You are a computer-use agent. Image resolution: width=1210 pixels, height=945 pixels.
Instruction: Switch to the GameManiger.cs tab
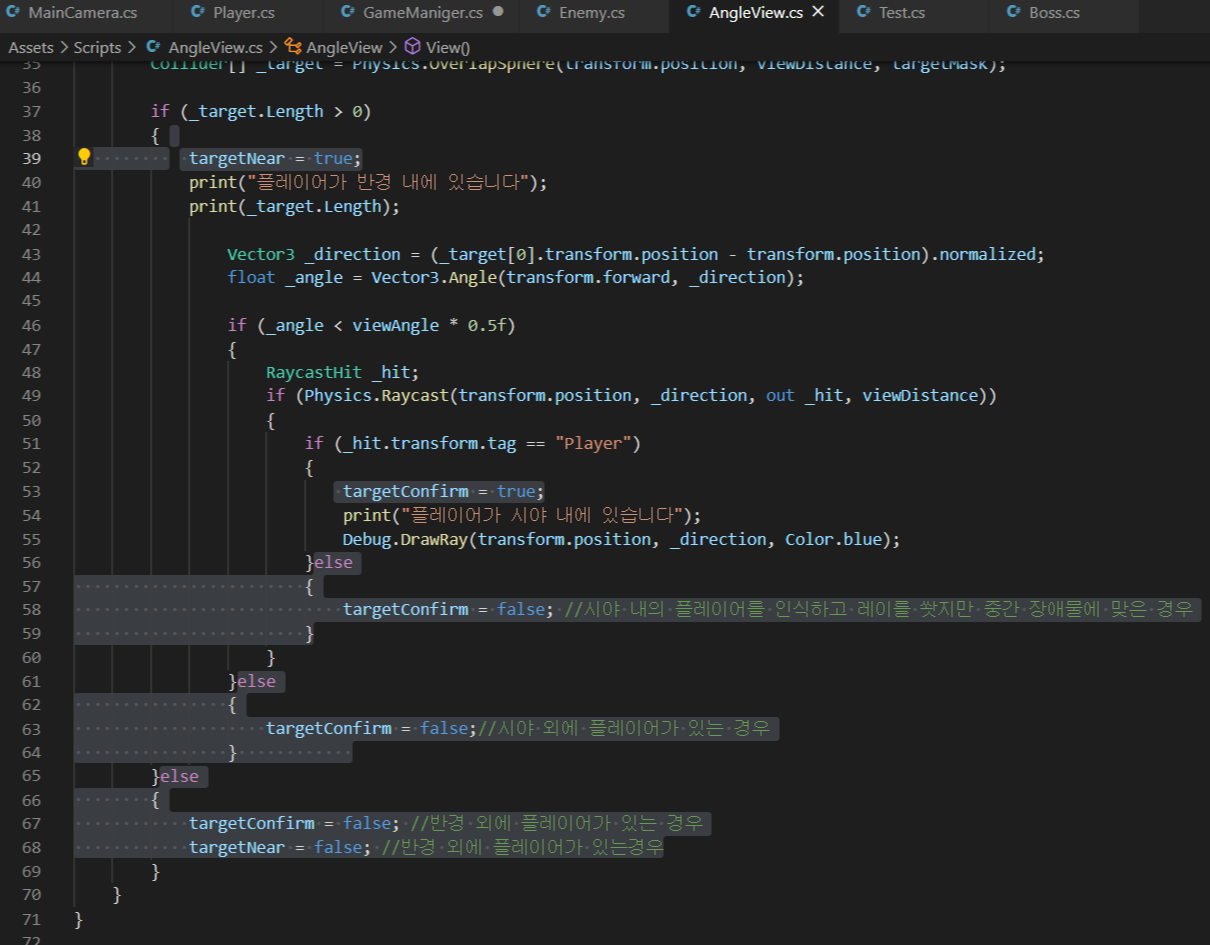tap(422, 13)
